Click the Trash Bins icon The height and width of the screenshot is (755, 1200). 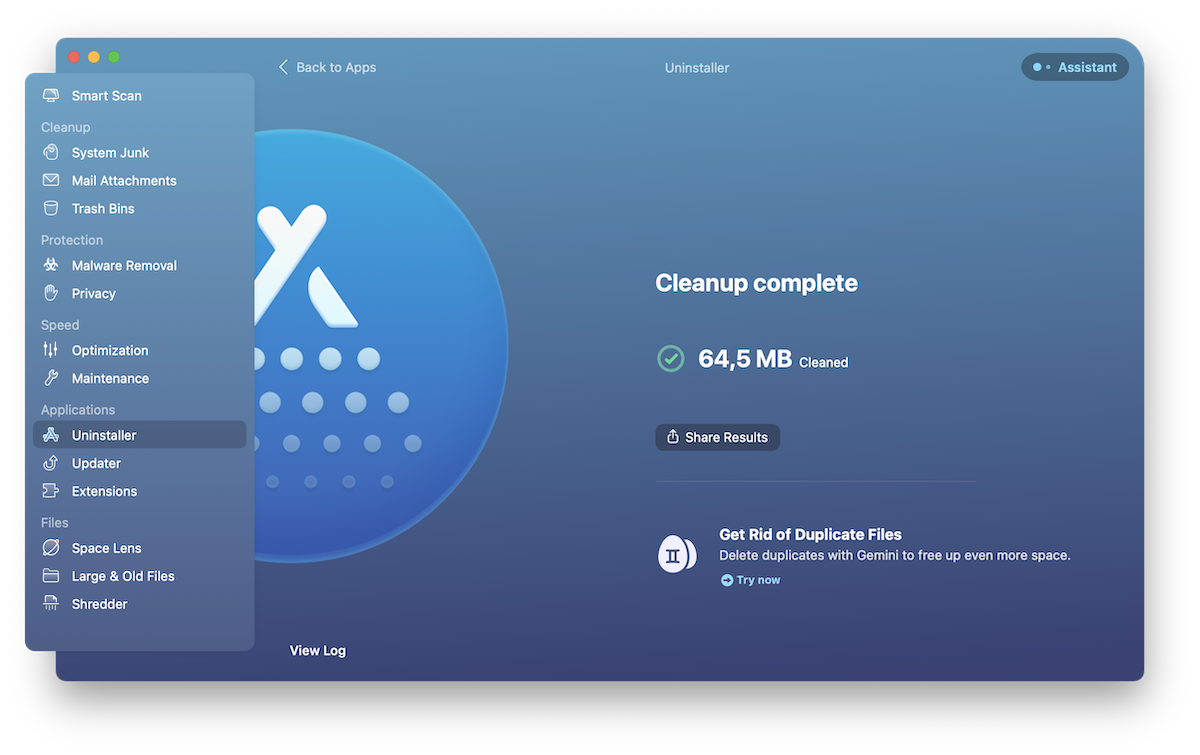tap(51, 209)
